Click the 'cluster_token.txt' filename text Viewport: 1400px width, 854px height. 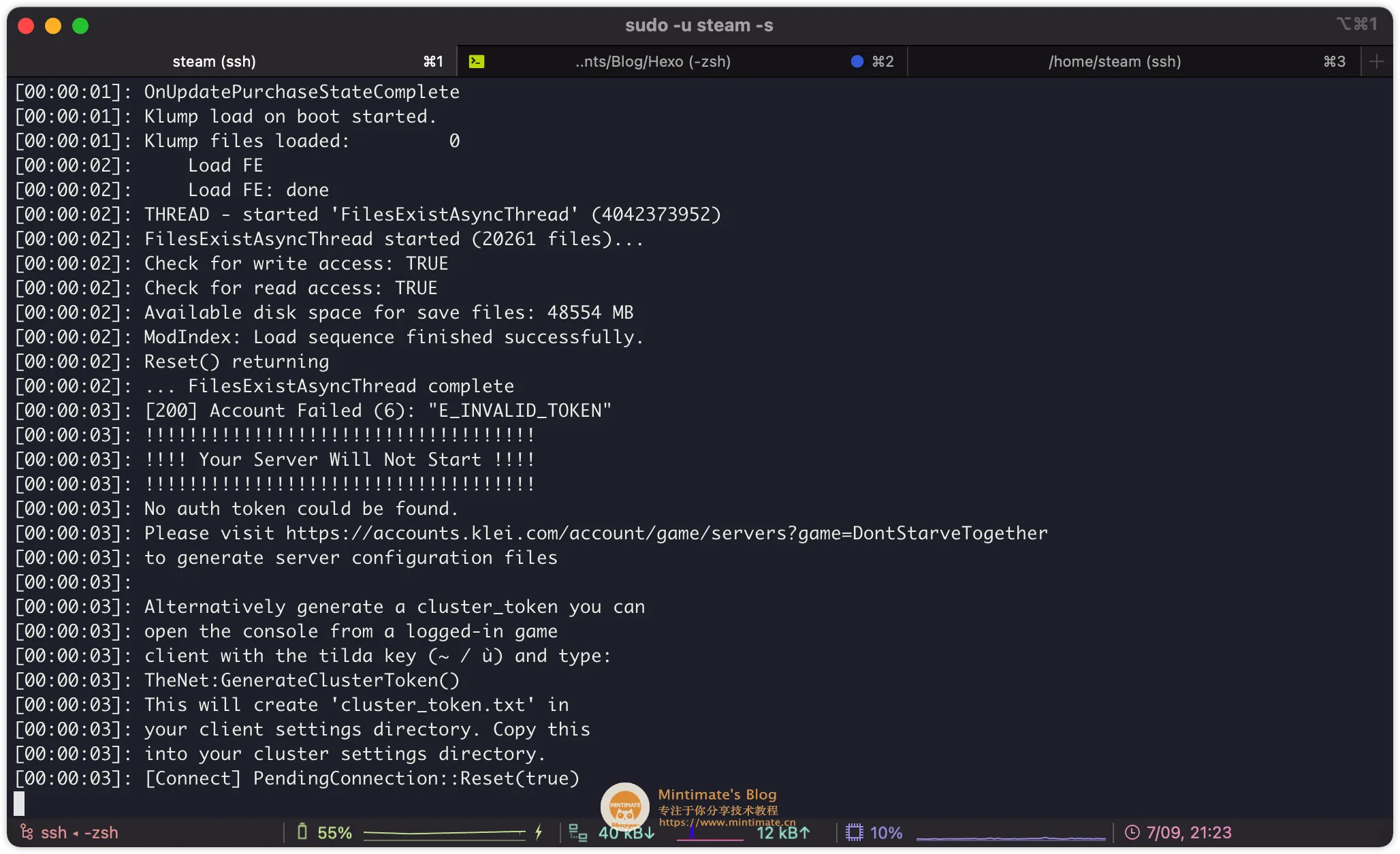coord(433,705)
